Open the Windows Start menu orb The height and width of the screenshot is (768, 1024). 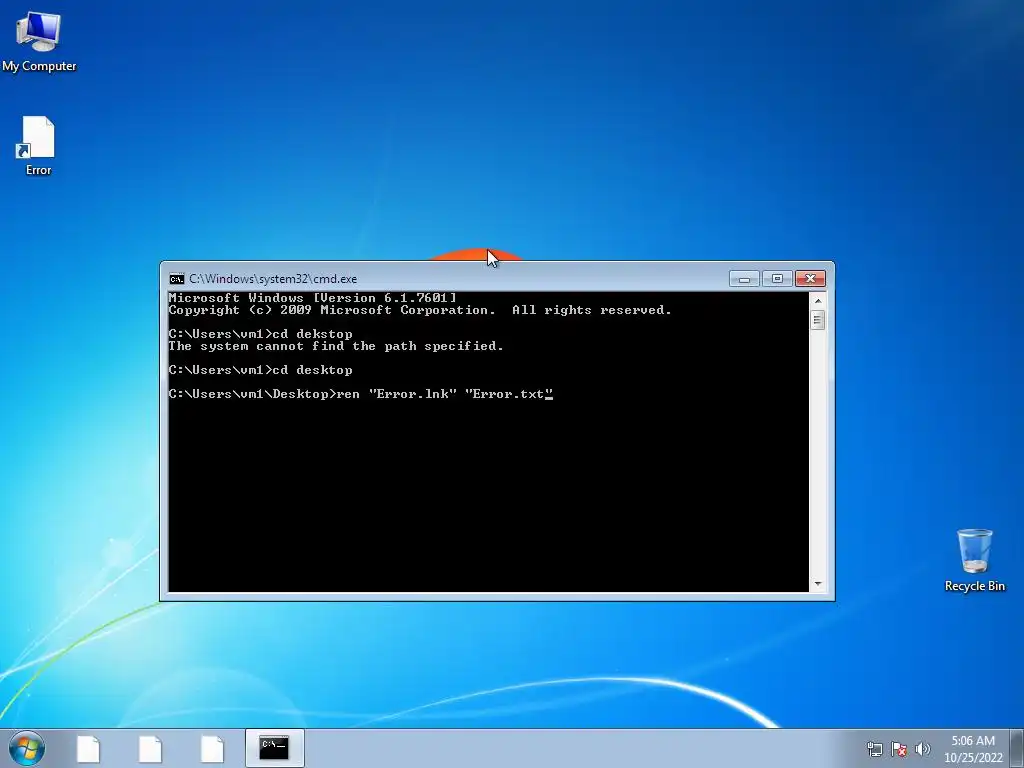coord(27,748)
